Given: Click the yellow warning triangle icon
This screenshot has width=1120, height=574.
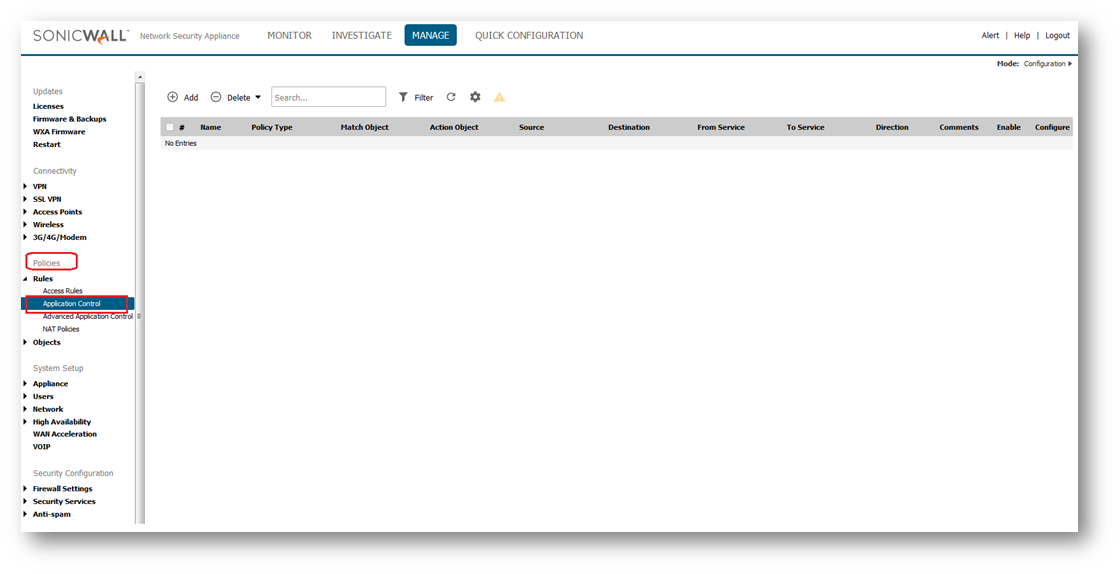Looking at the screenshot, I should [x=500, y=97].
